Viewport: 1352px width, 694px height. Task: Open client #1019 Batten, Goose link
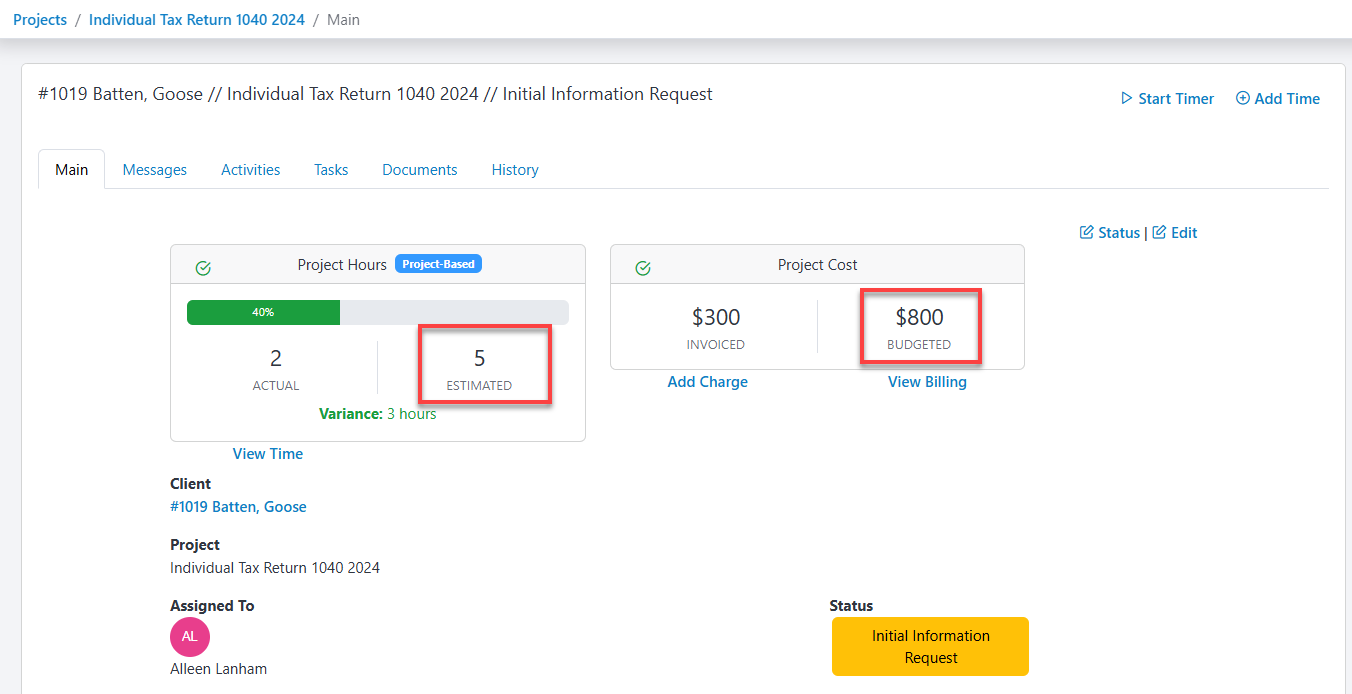238,507
